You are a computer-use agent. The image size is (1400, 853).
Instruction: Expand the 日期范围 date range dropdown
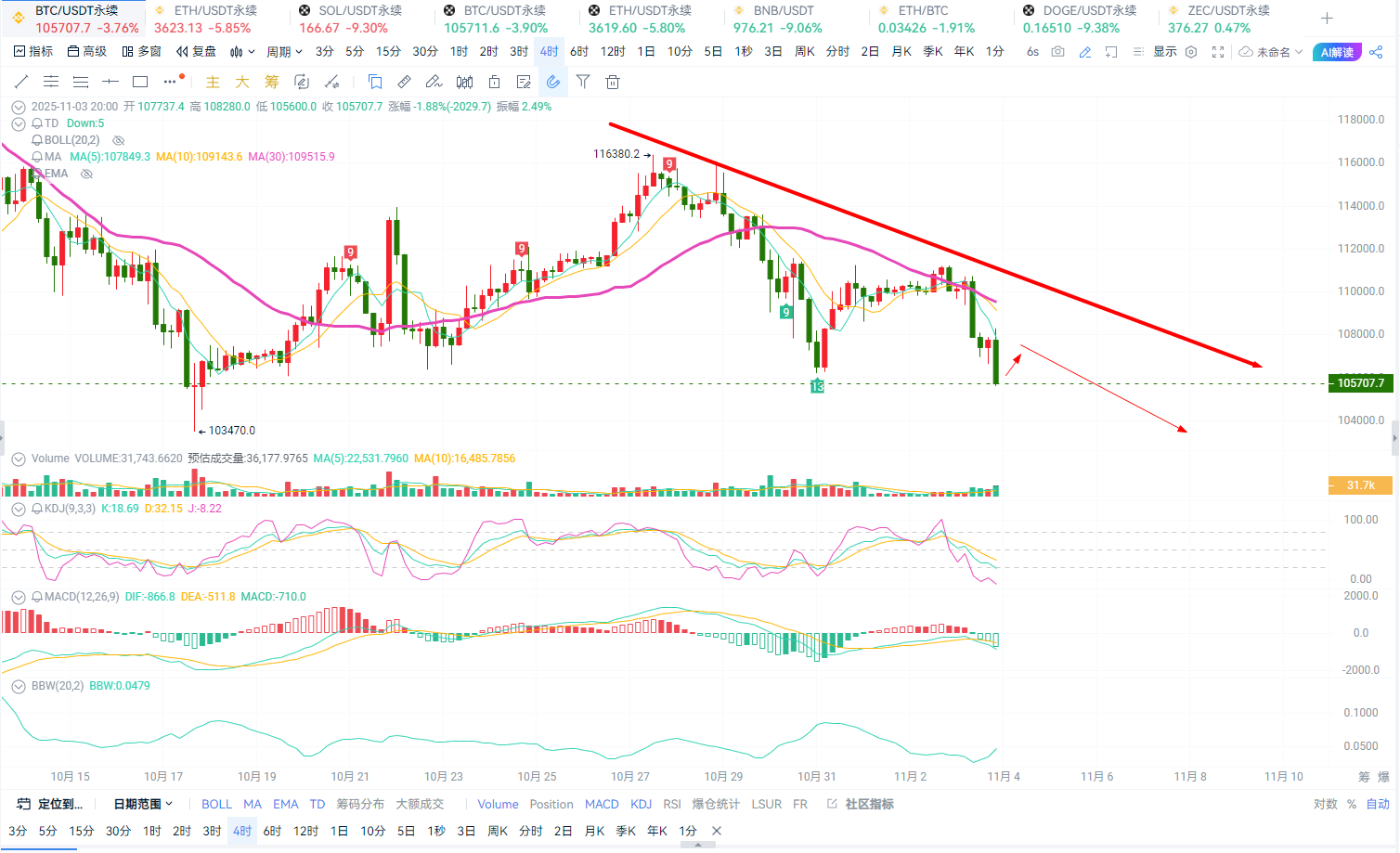pyautogui.click(x=143, y=804)
